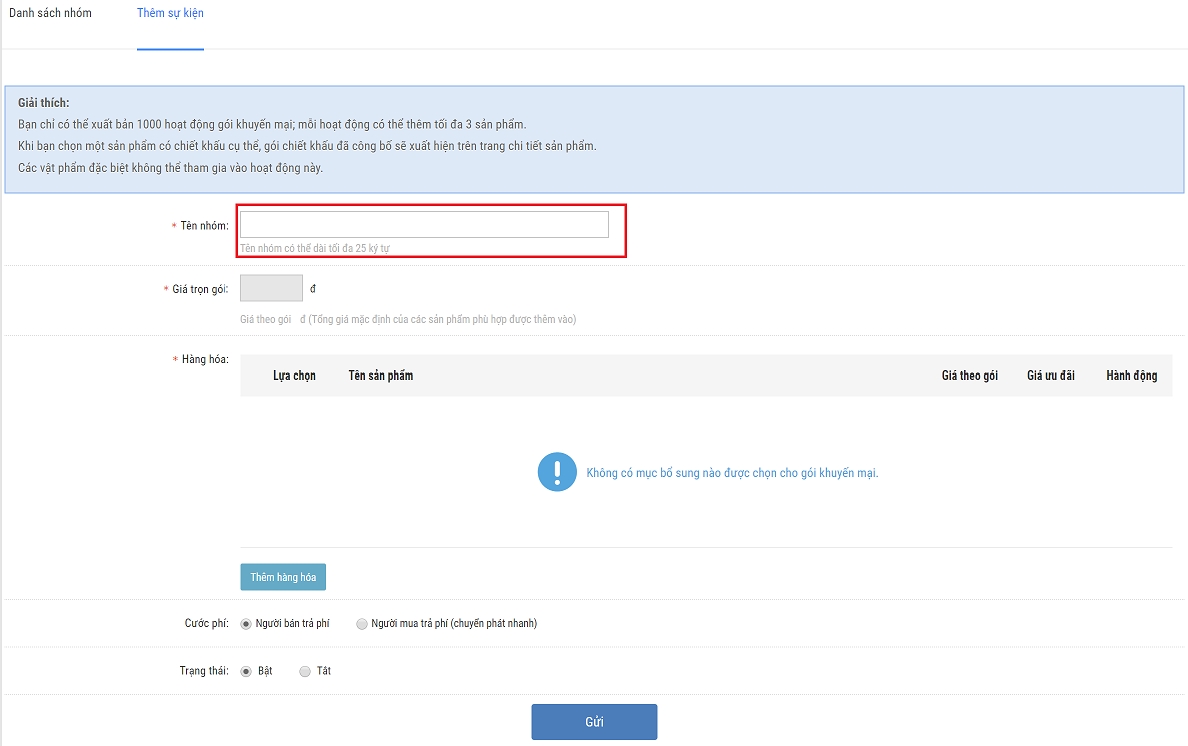The height and width of the screenshot is (746, 1188).
Task: Enable the Bật status radio button
Action: [246, 671]
